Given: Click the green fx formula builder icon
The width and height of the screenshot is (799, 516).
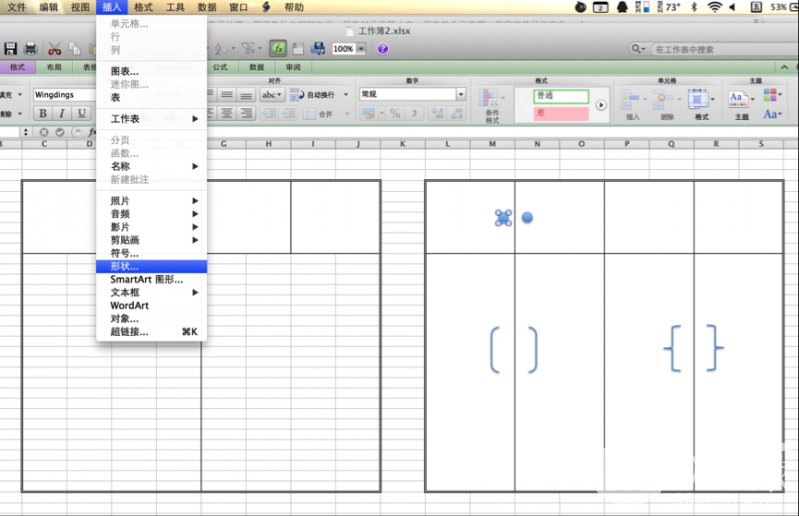Looking at the screenshot, I should point(277,48).
